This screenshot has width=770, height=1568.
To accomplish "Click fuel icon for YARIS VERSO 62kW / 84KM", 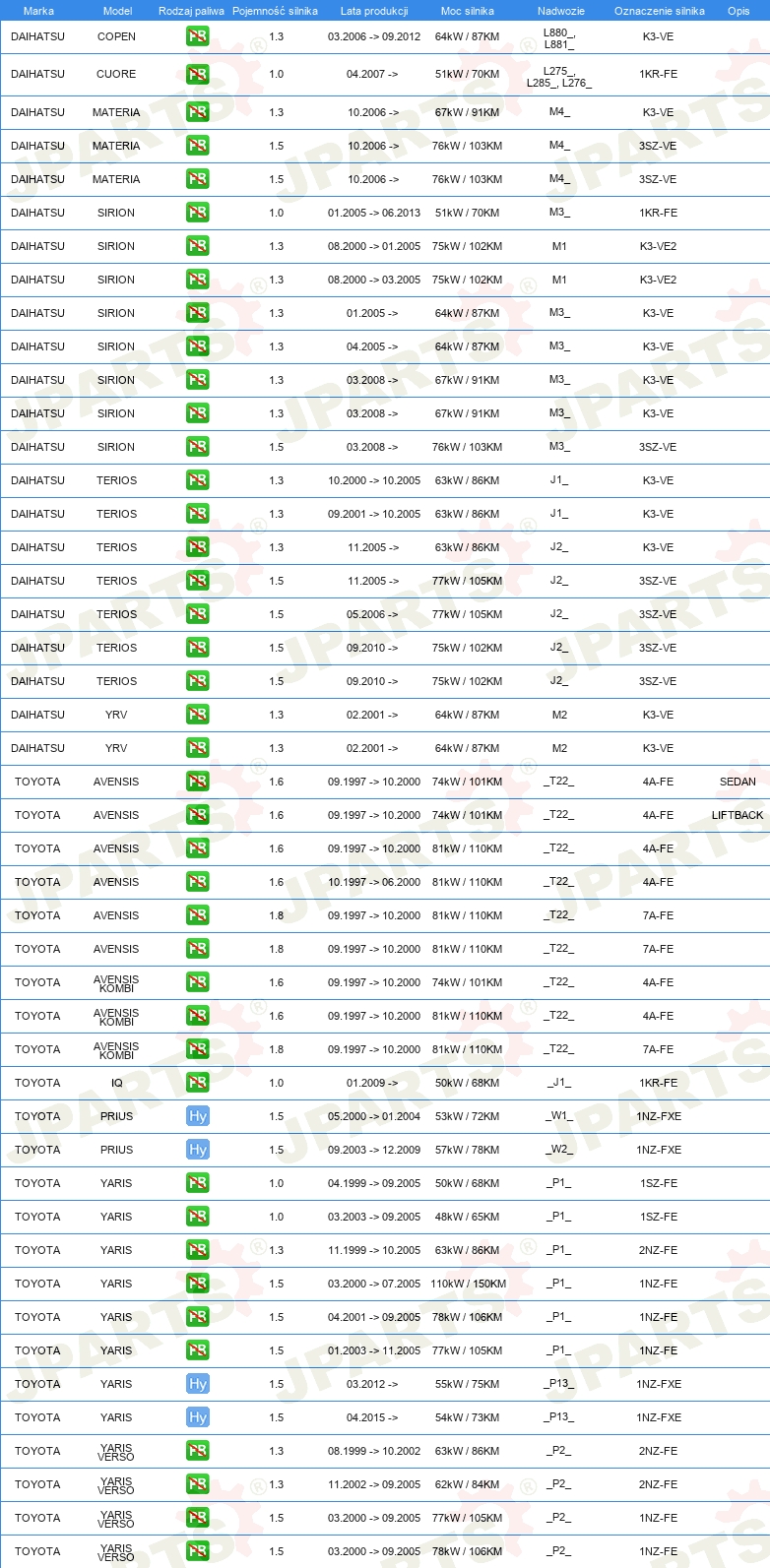I will coord(198,1484).
